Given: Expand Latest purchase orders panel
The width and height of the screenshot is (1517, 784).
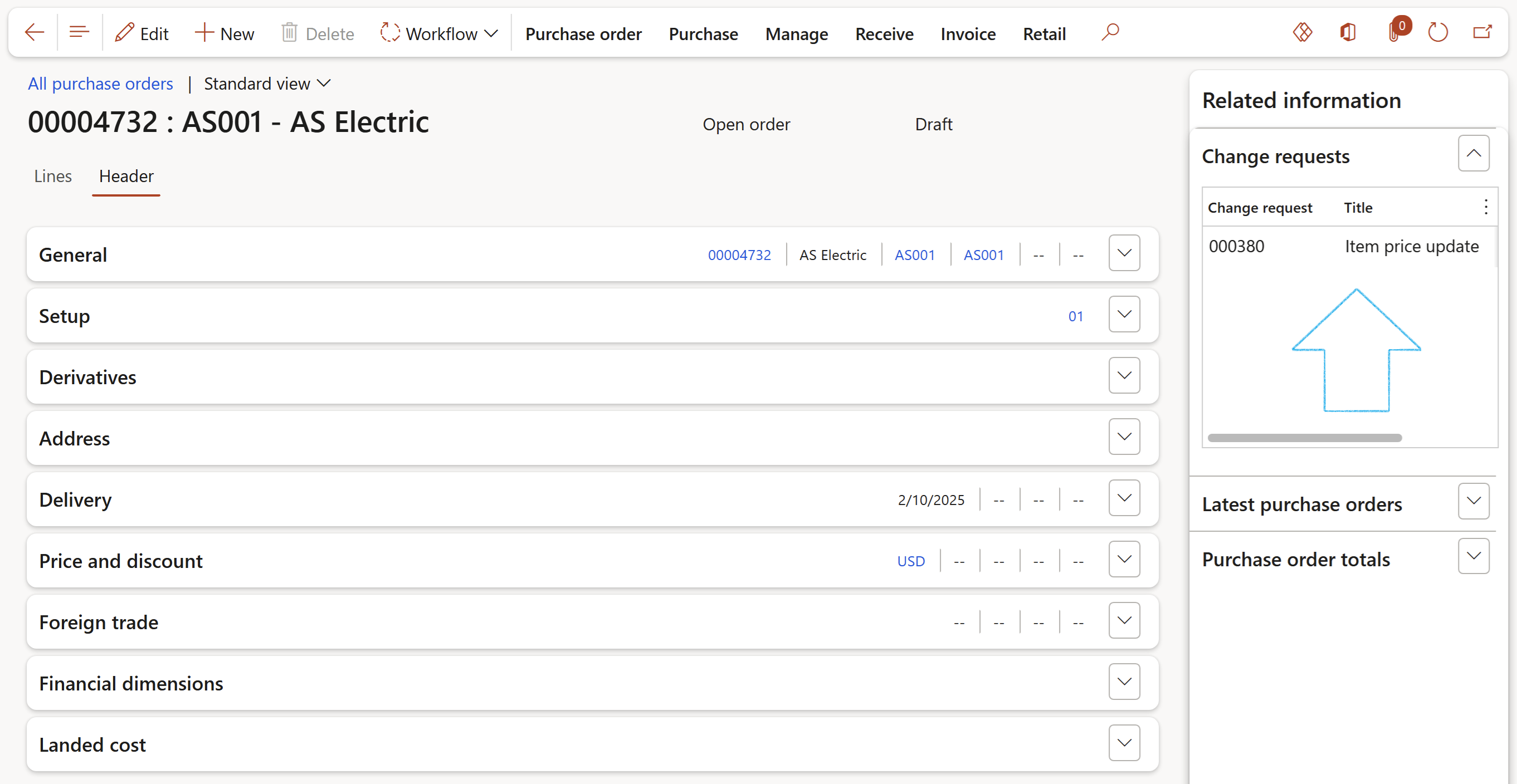Looking at the screenshot, I should click(1474, 502).
